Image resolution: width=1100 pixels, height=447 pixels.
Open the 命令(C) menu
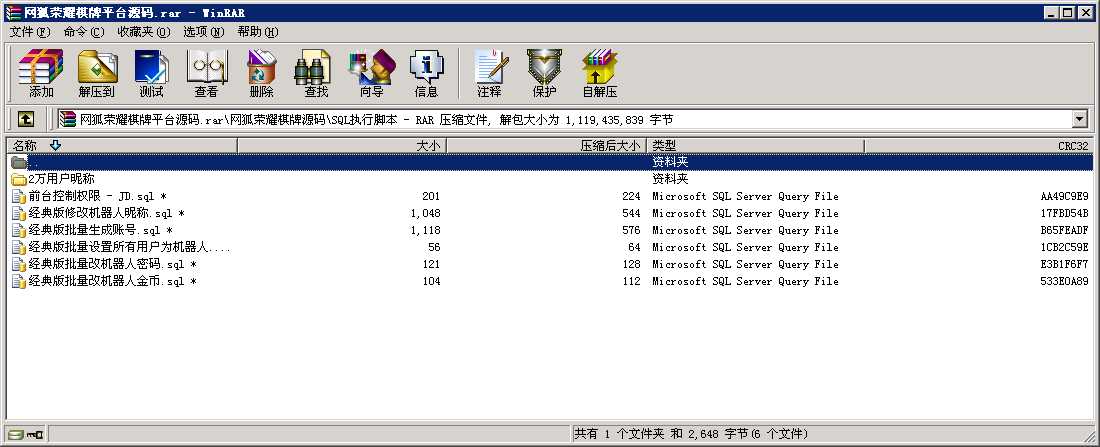click(x=83, y=32)
